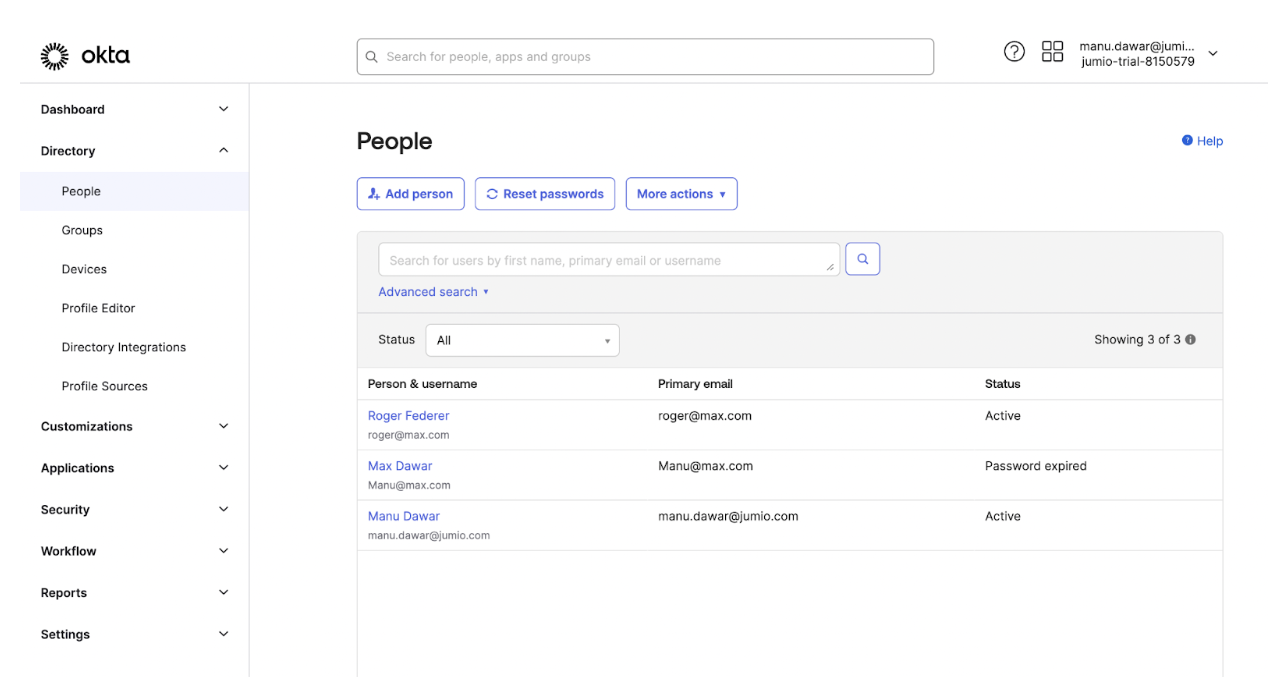
Task: Open the help question mark icon
Action: click(1014, 52)
